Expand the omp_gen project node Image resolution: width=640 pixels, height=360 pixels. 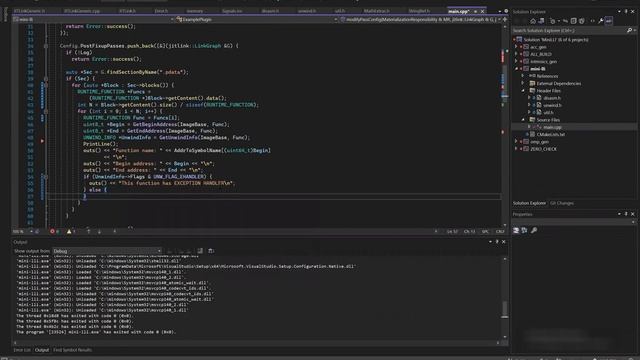[x=516, y=142]
